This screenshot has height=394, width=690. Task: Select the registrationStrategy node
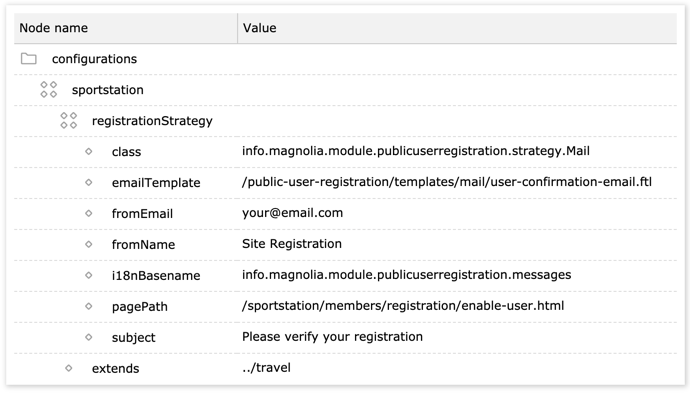(152, 121)
